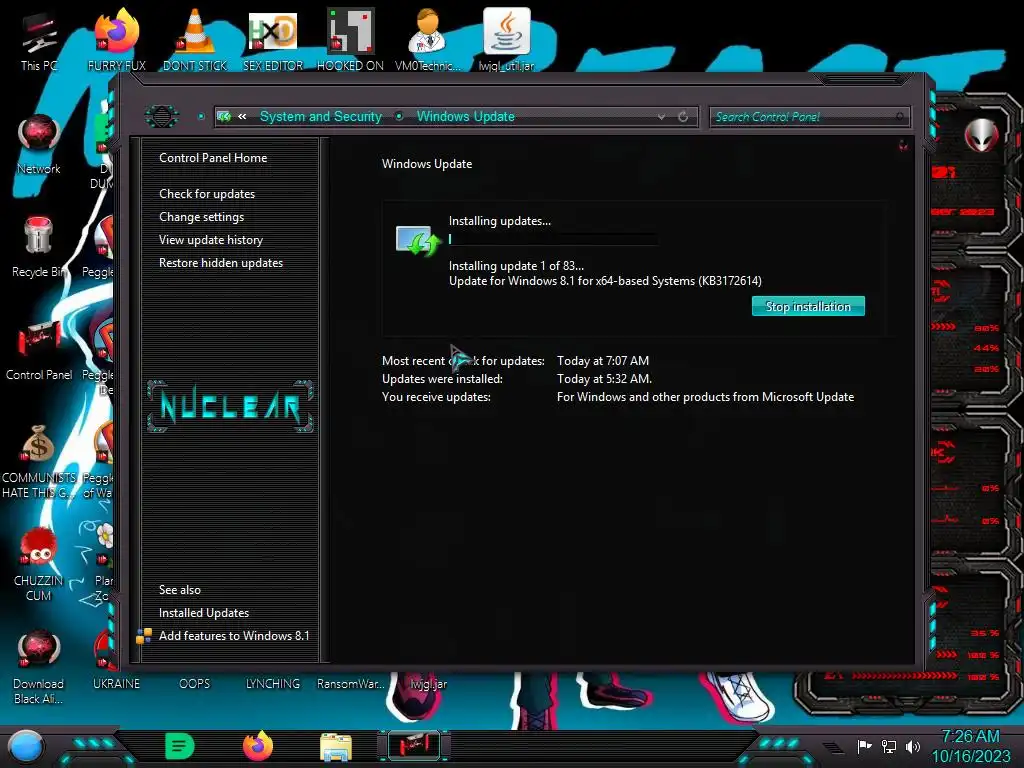Open Change settings link

[201, 217]
